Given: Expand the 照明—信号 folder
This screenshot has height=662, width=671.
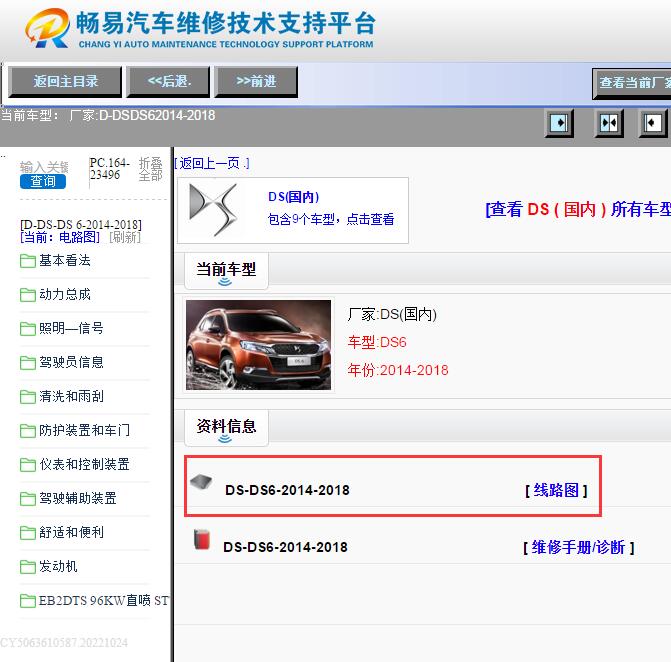Looking at the screenshot, I should coord(71,328).
